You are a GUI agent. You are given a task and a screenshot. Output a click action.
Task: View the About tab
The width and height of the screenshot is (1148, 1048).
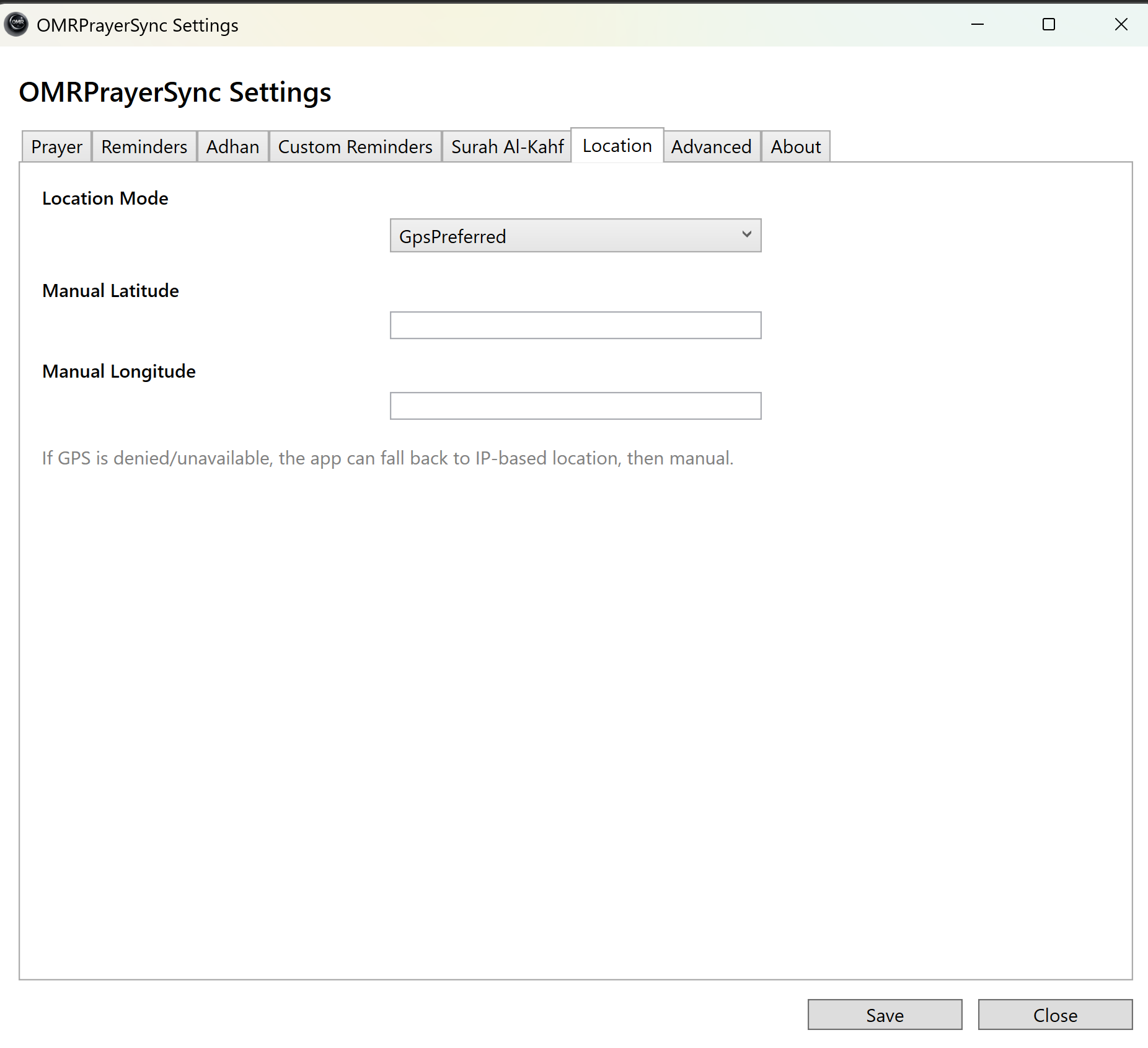pos(796,147)
